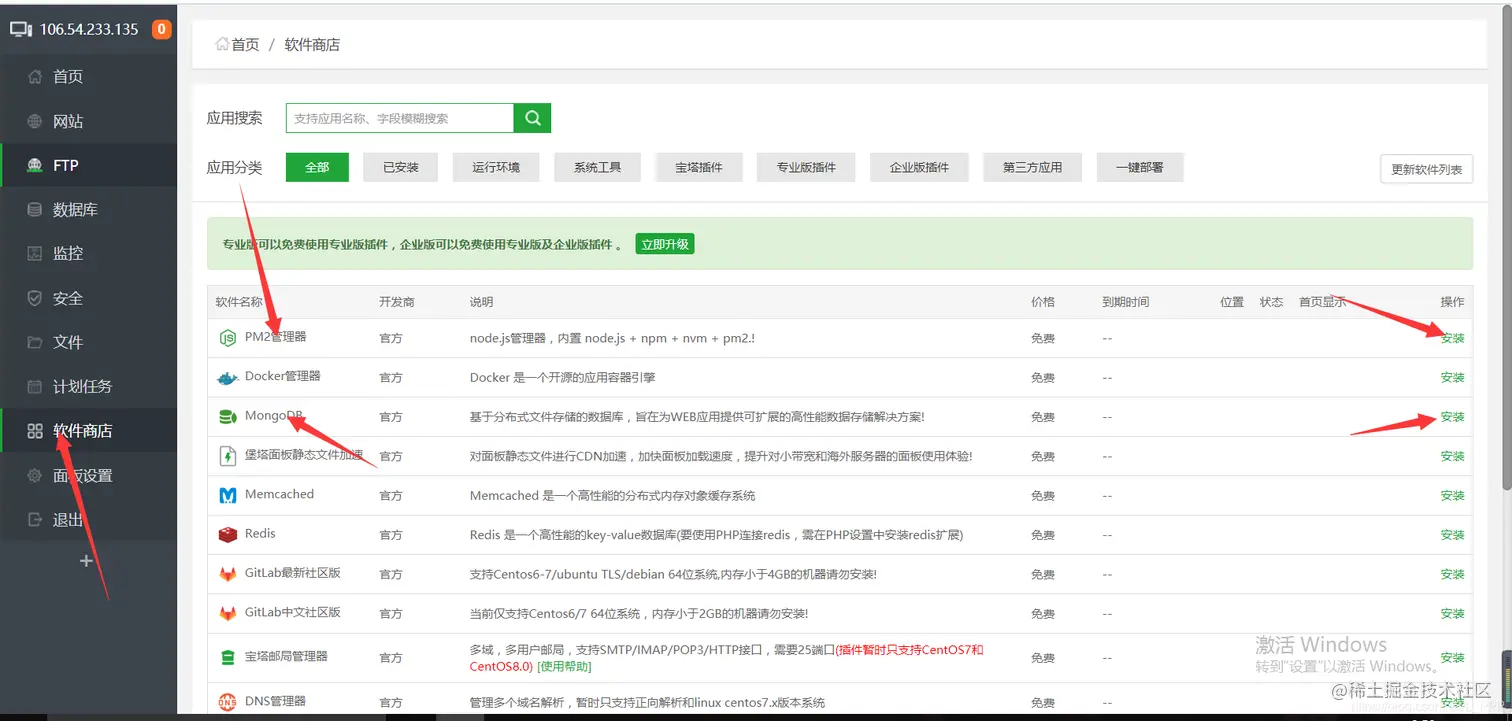Click the Docker管理器 whale icon
This screenshot has width=1512, height=721.
[227, 378]
